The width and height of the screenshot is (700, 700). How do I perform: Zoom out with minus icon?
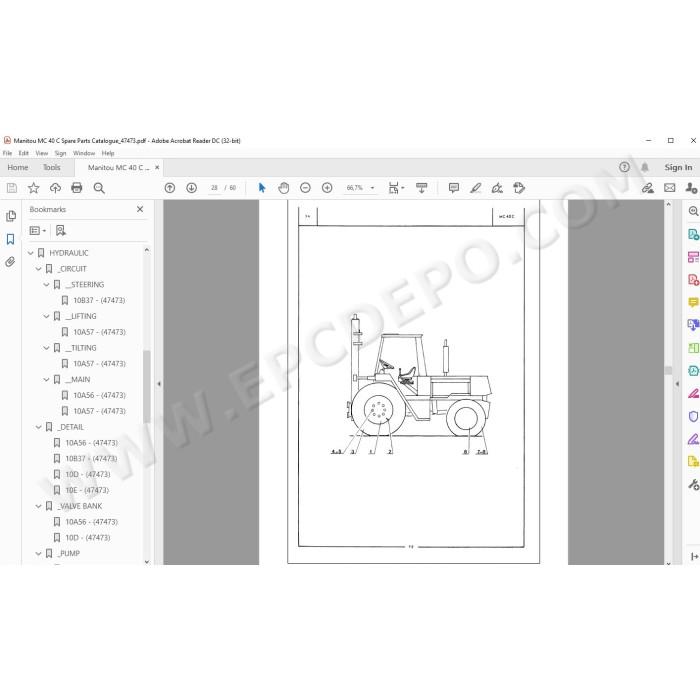pos(305,188)
